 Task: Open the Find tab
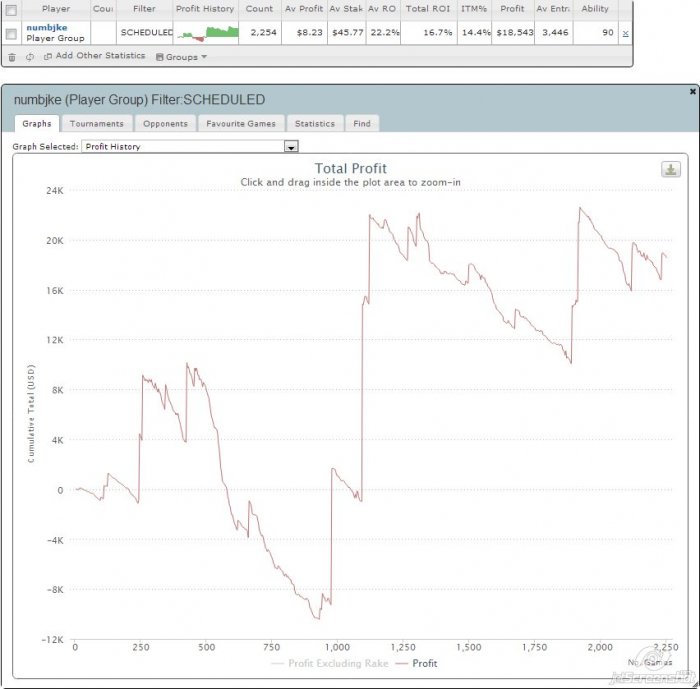point(362,123)
